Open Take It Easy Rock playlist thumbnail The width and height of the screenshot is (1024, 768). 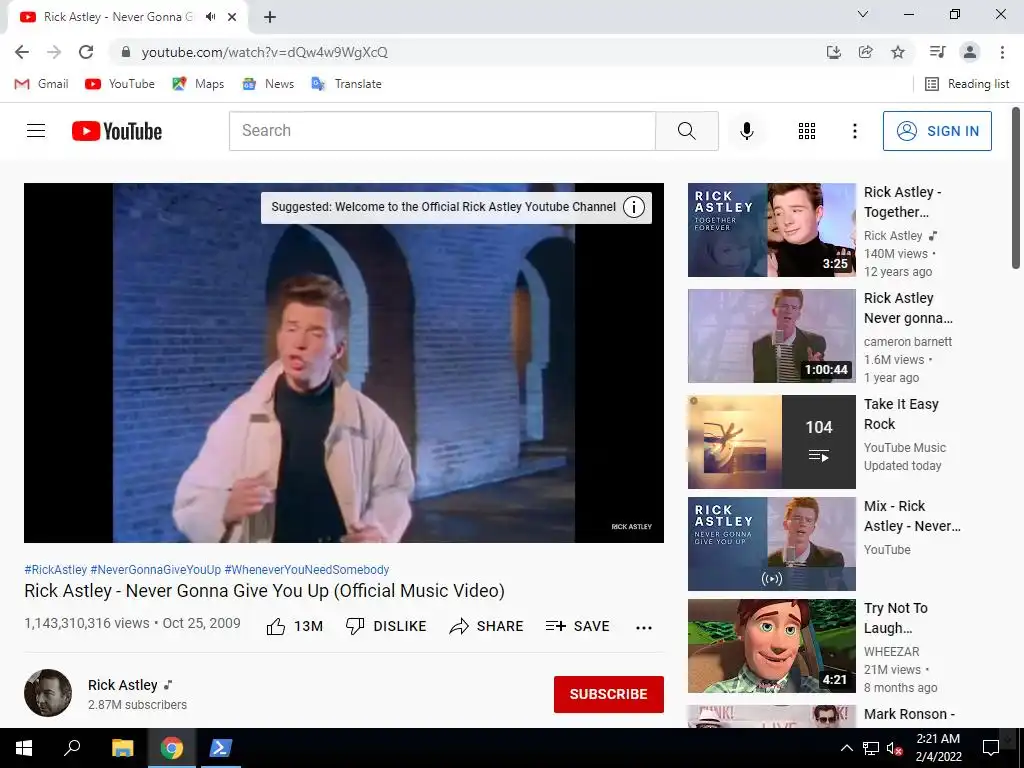click(x=771, y=441)
